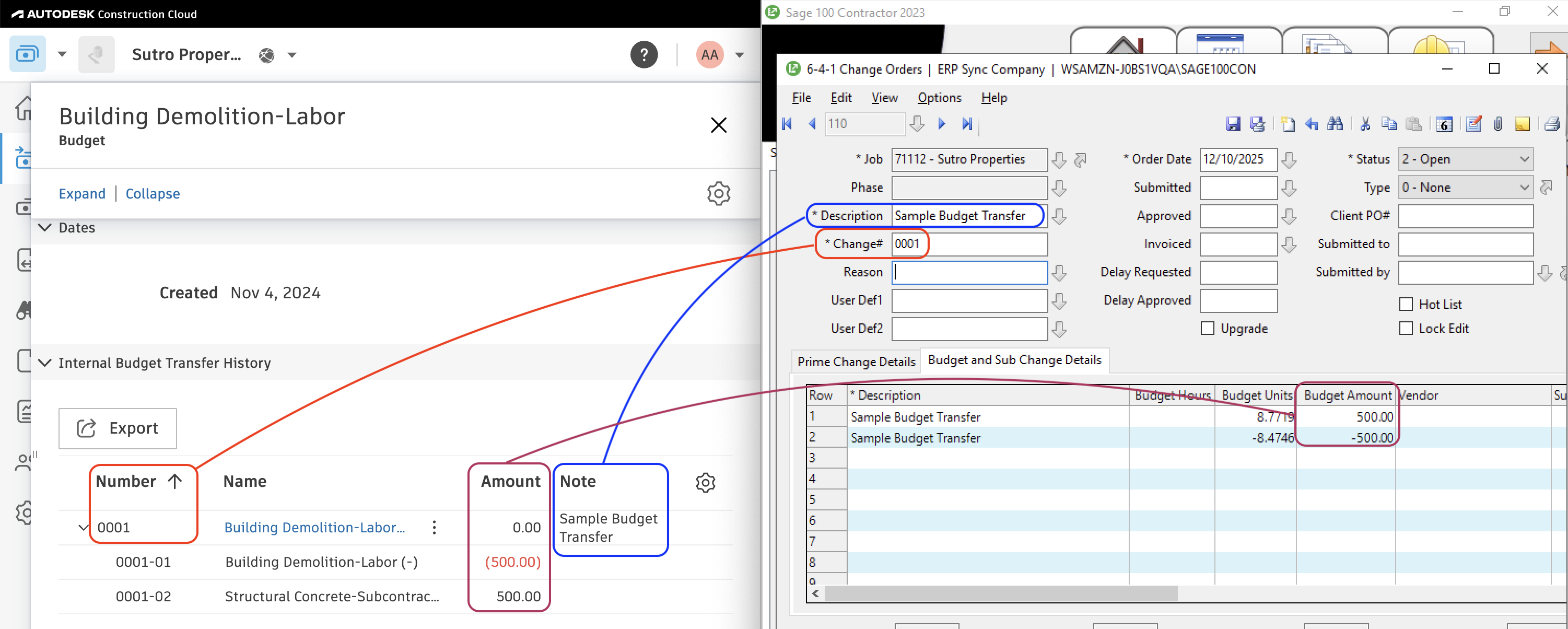The image size is (1568, 629).
Task: Click inside the Reason input field
Action: 968,272
